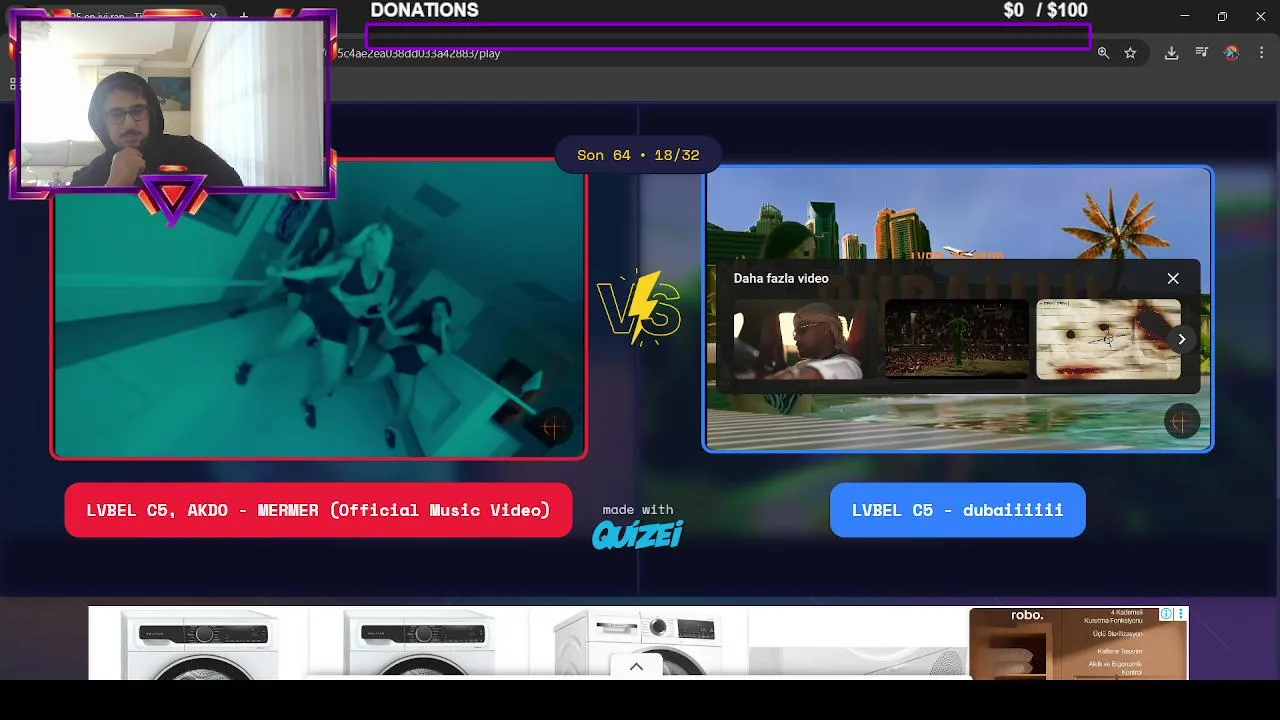The width and height of the screenshot is (1280, 720).
Task: Open the media controls playlist icon
Action: tap(1202, 53)
